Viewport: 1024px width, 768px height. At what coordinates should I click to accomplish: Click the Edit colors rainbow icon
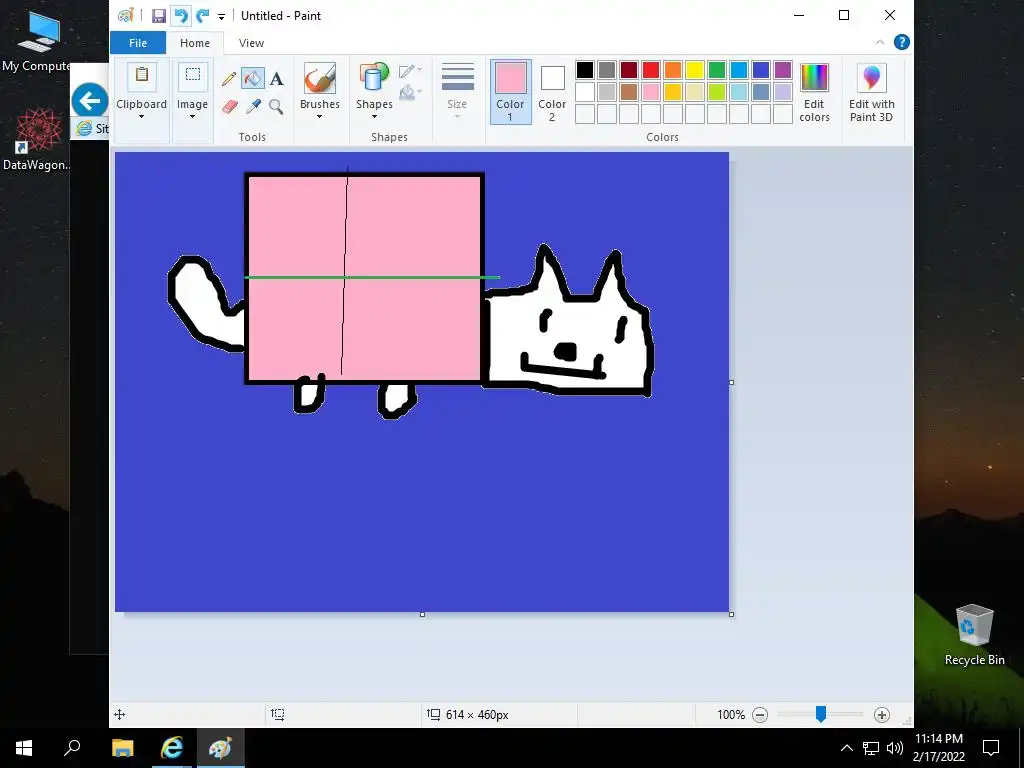click(x=814, y=78)
